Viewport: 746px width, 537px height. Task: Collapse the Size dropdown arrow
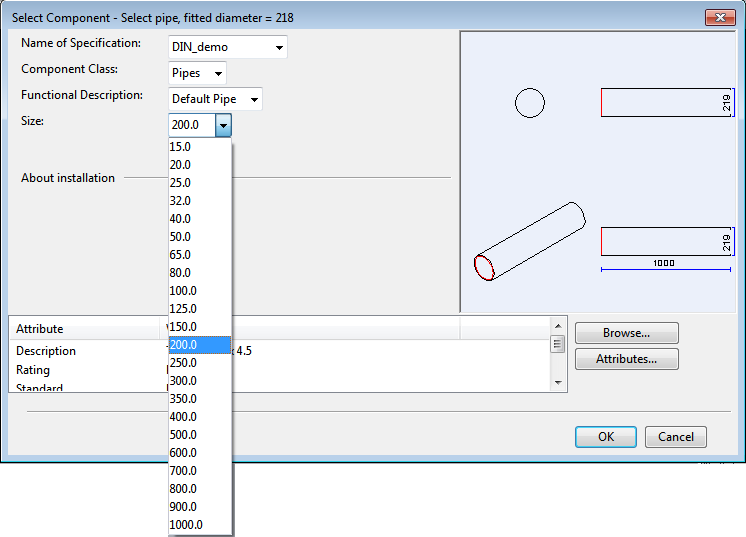pyautogui.click(x=223, y=125)
